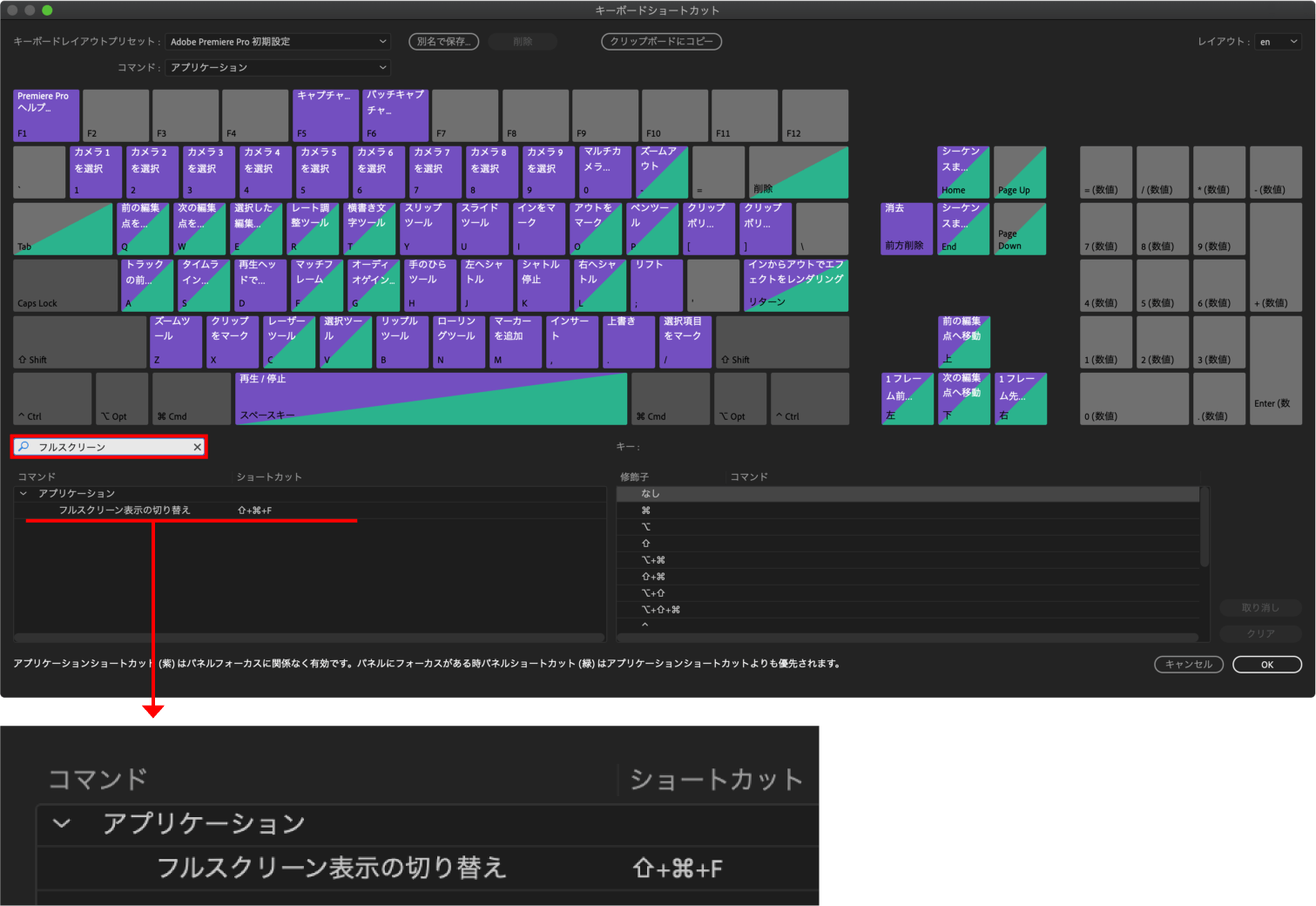Click the numeric keypad 5 key
Viewport: 1316px width, 906px height.
1163,285
